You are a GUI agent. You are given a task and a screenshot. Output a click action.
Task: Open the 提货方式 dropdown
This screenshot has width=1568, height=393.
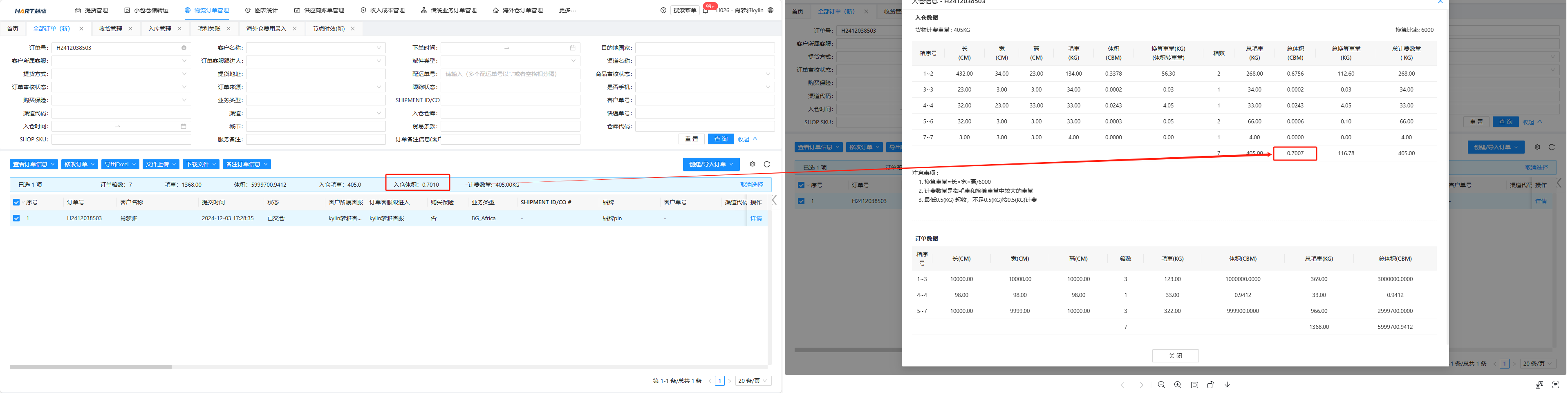121,74
